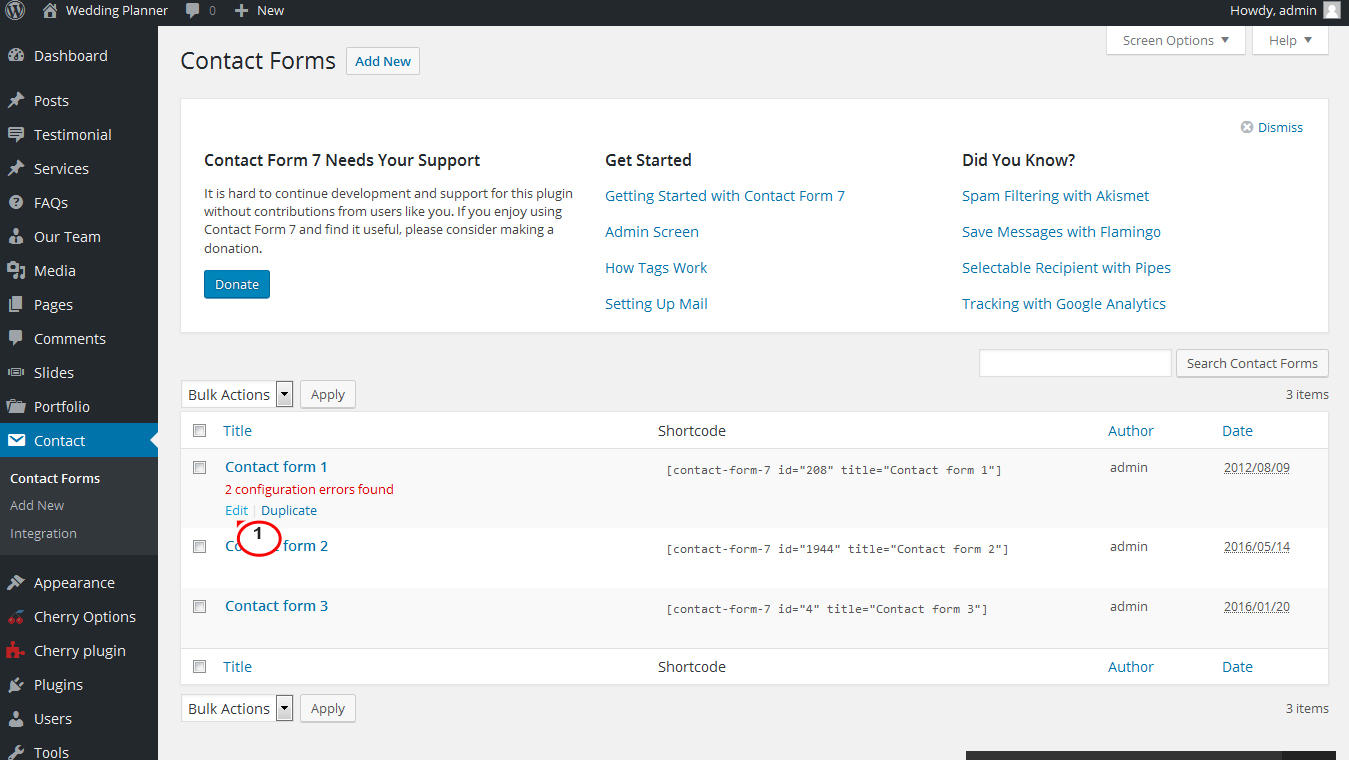Open the Howdy, admin account menu
This screenshot has width=1349, height=760.
1285,10
